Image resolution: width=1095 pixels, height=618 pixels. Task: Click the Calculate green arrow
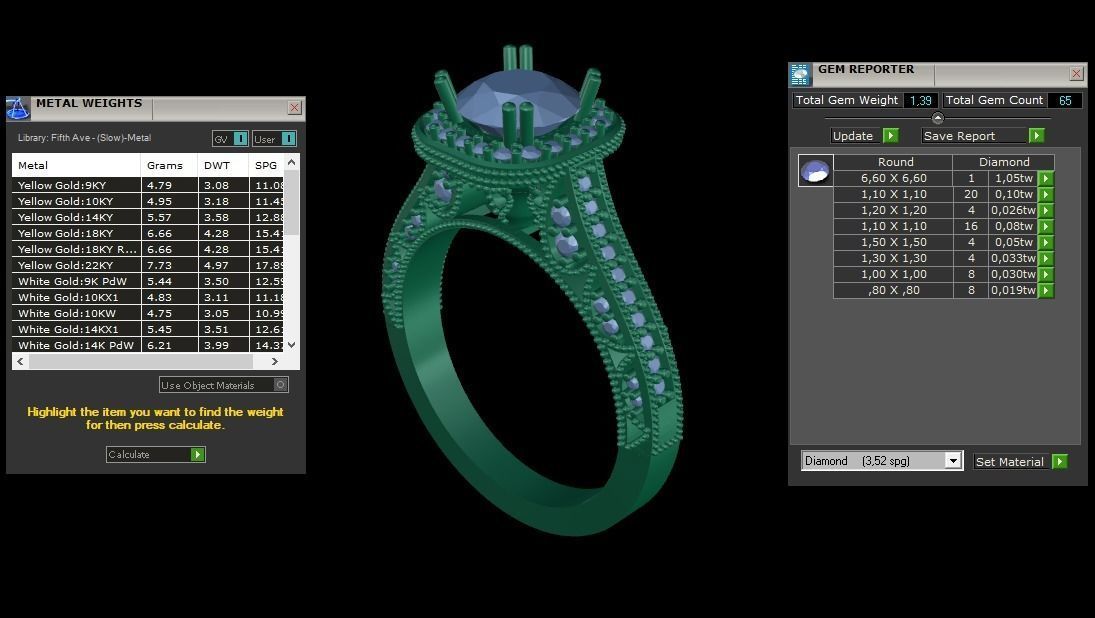coord(198,455)
